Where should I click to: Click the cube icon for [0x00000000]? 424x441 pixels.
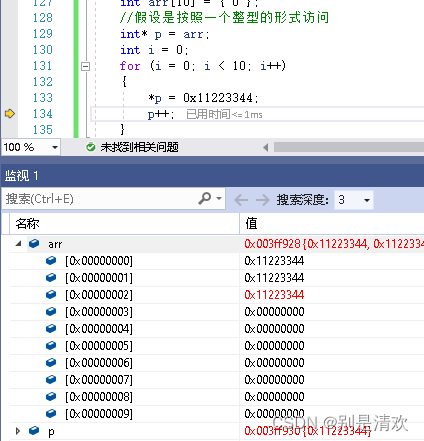click(51, 260)
